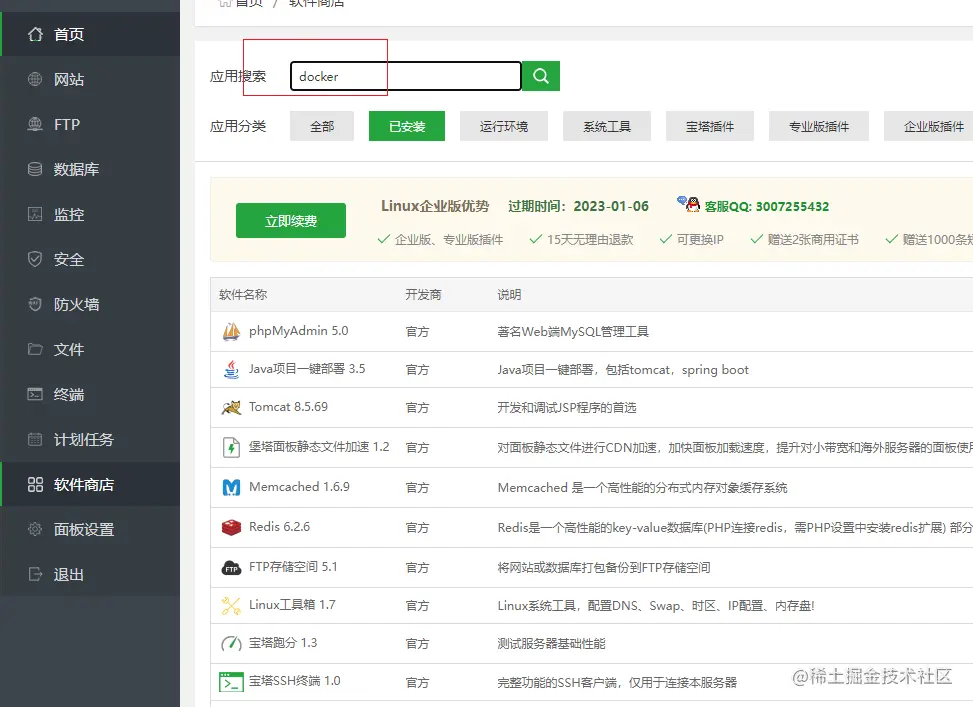Select the 宝塔SSH终端 terminal icon
Screen dimensions: 973x707
click(x=231, y=679)
